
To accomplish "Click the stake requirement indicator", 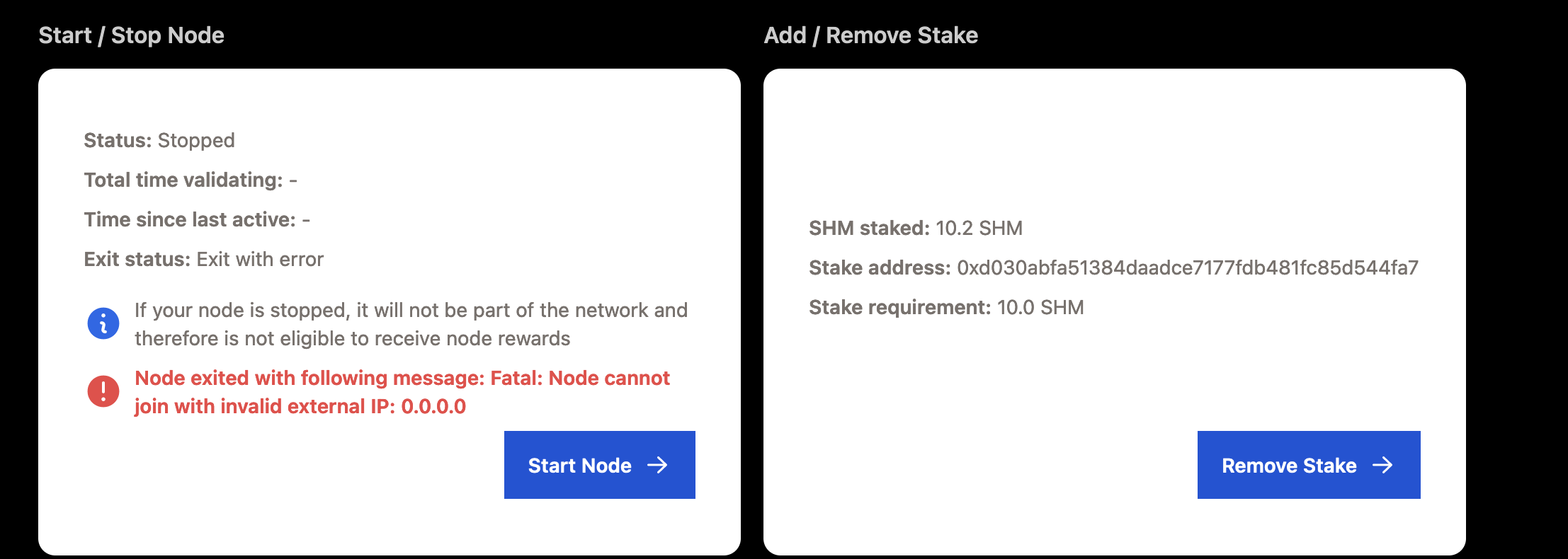I will point(946,307).
